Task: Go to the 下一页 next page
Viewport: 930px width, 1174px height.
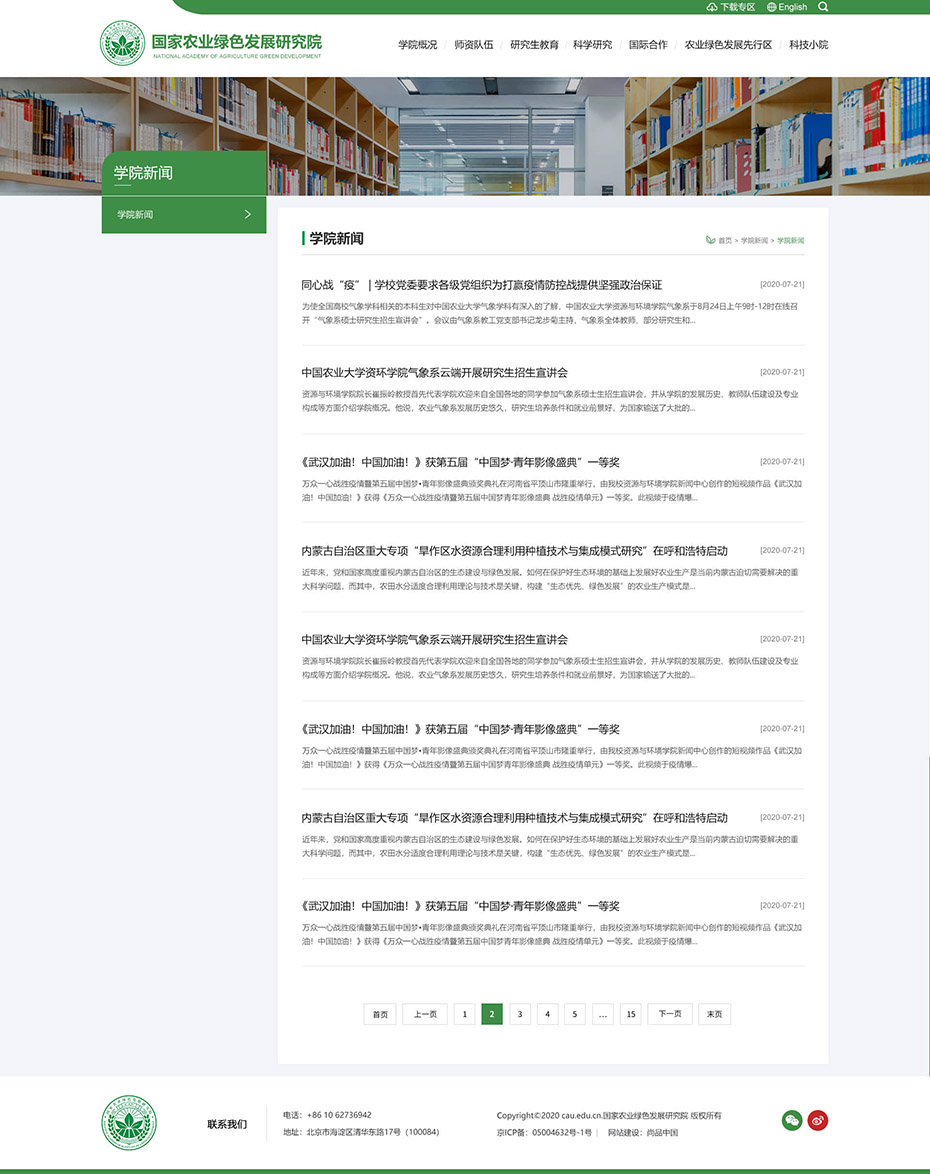Action: [669, 1014]
